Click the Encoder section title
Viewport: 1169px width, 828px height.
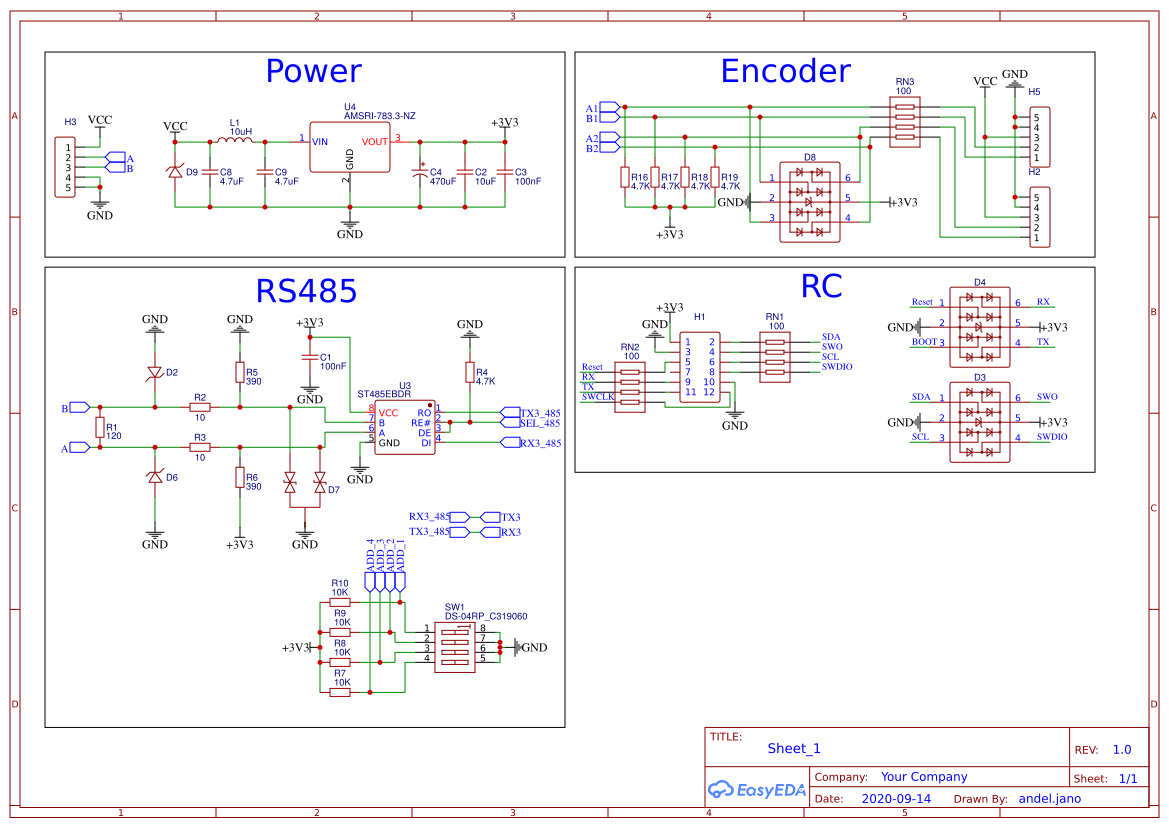(x=785, y=71)
